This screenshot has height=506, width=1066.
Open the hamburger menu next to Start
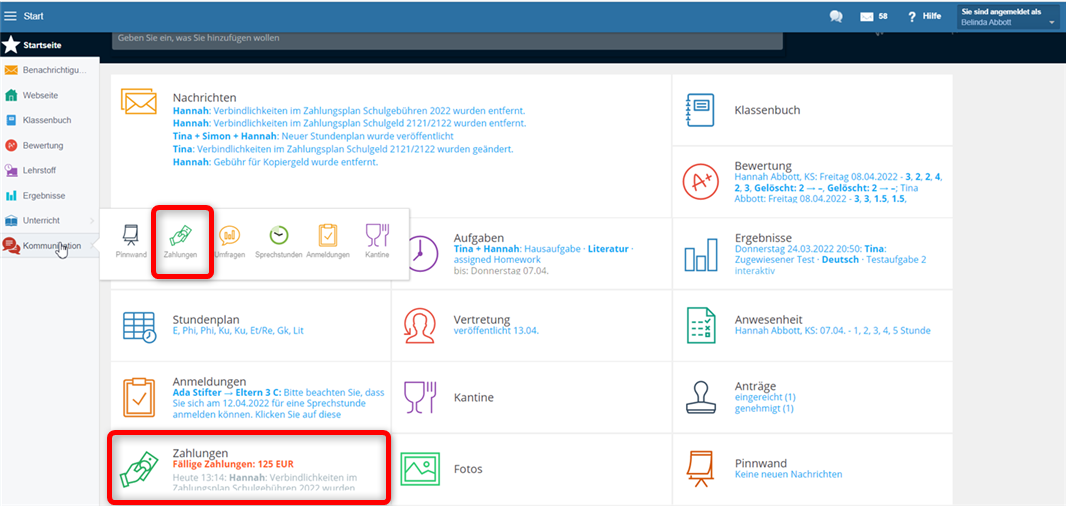[x=11, y=16]
